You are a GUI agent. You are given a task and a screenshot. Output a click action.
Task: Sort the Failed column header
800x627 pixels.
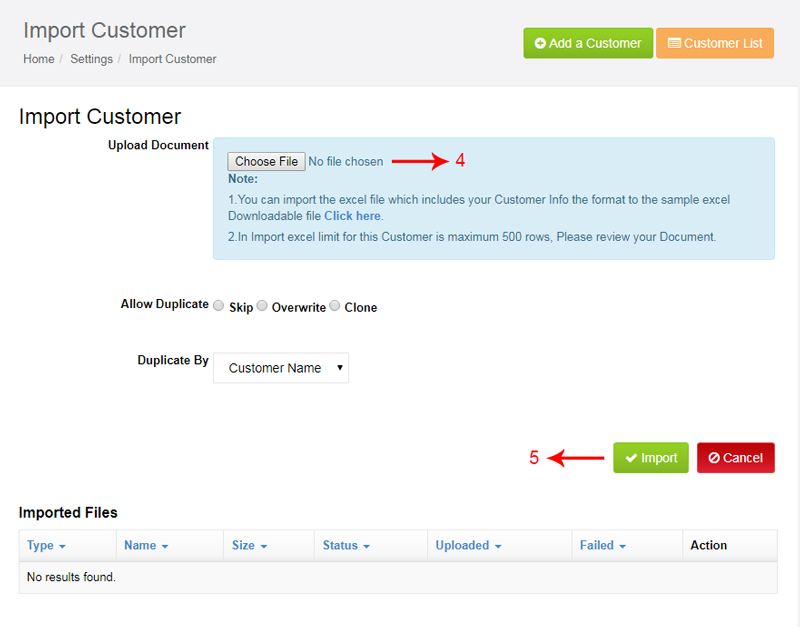coord(603,545)
